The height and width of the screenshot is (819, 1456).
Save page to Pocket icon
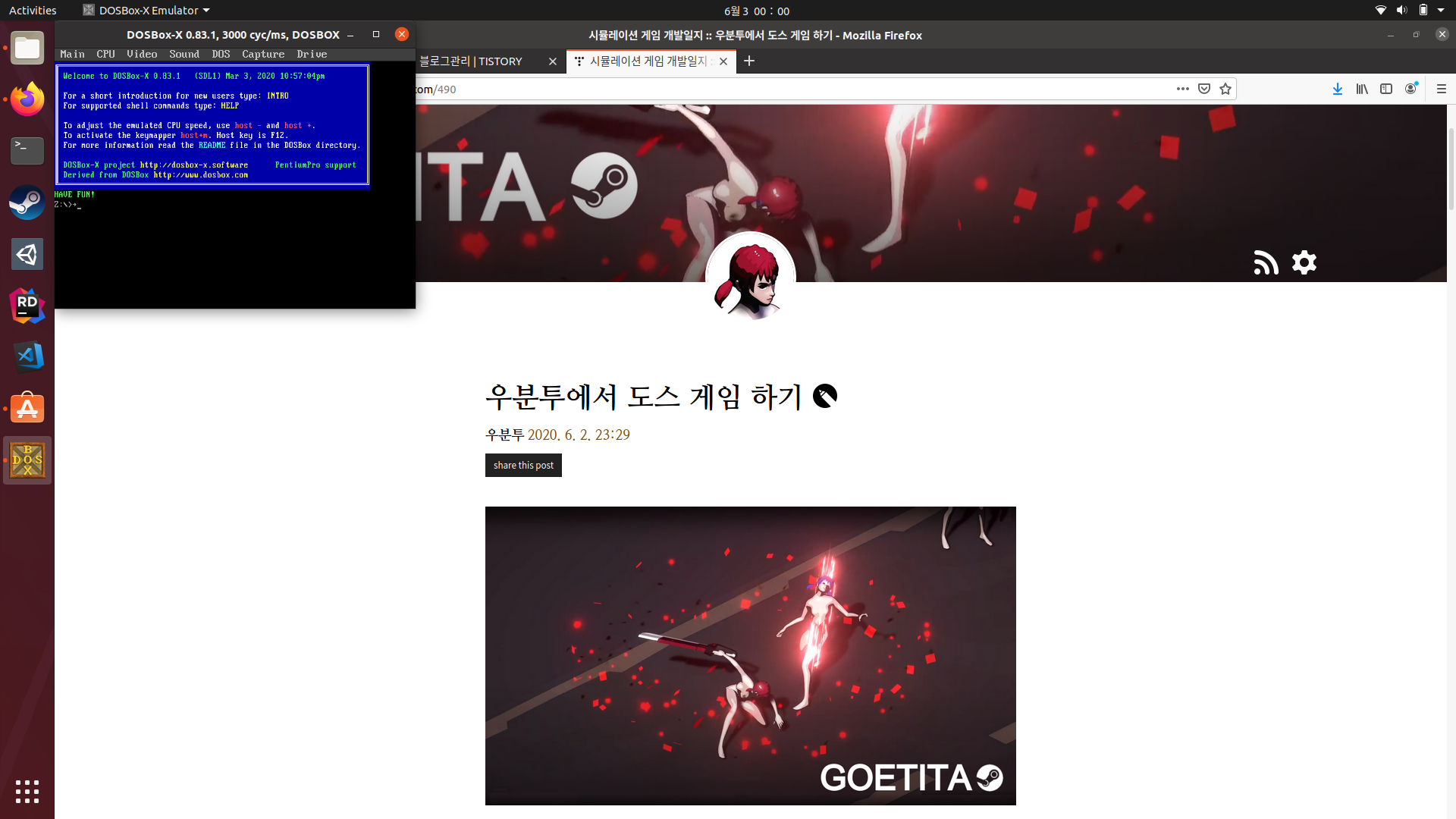[x=1204, y=89]
